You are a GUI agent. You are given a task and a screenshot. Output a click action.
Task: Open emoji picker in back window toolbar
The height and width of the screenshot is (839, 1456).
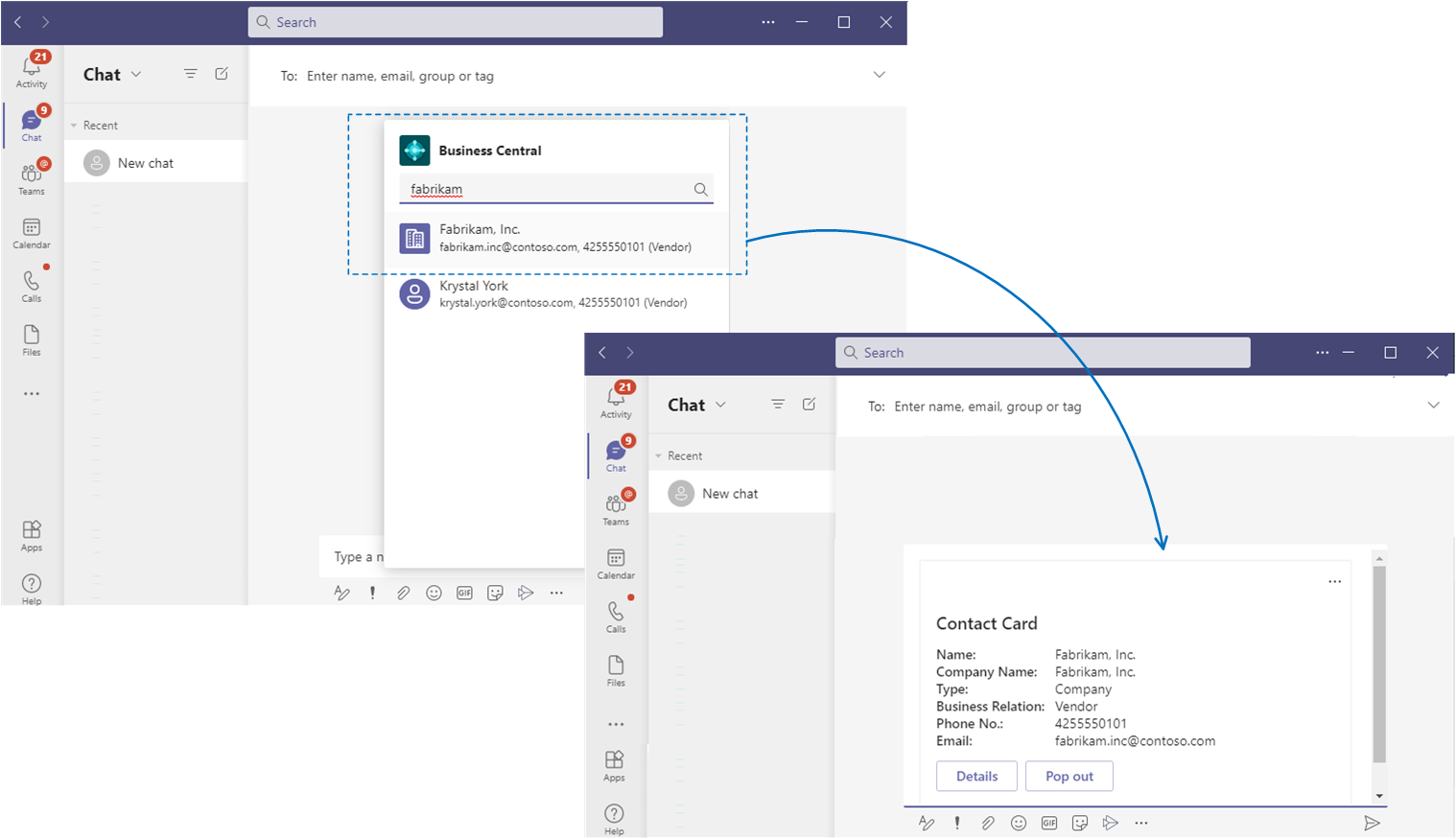click(434, 593)
